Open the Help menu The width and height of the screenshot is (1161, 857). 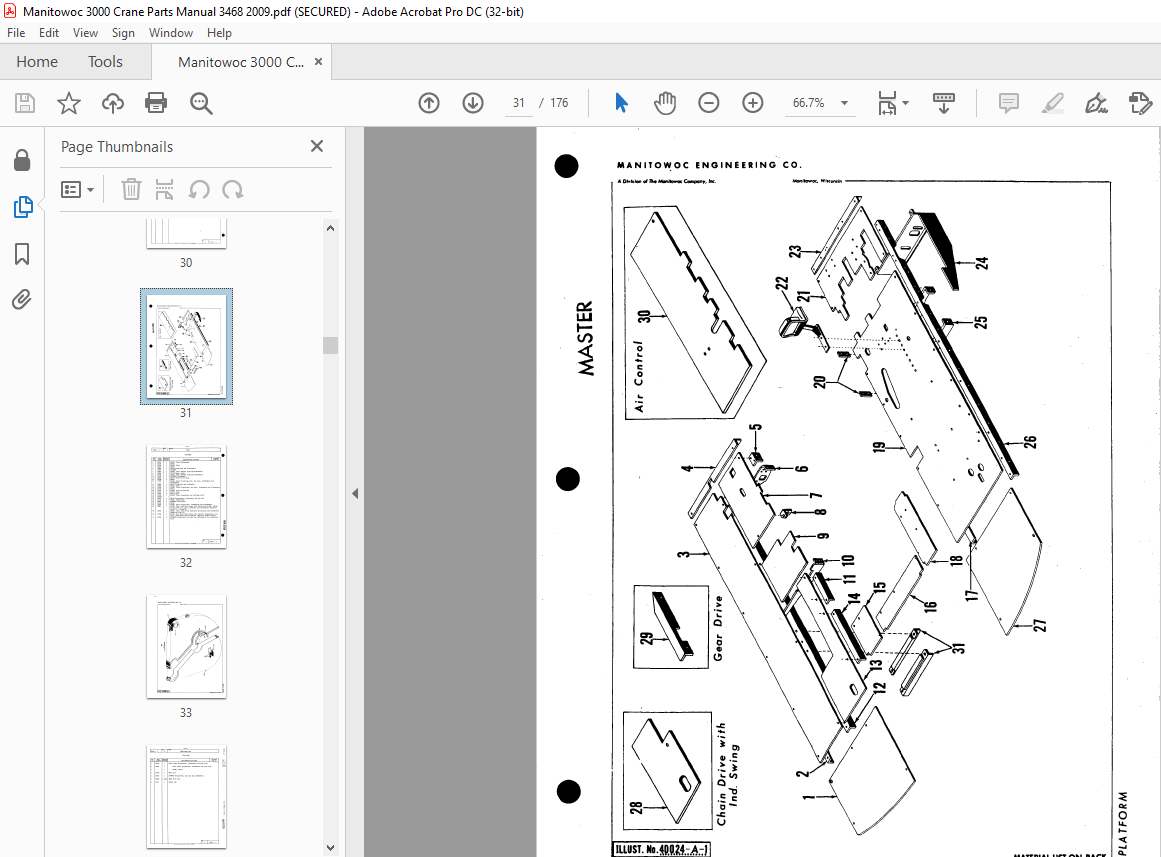[x=219, y=33]
